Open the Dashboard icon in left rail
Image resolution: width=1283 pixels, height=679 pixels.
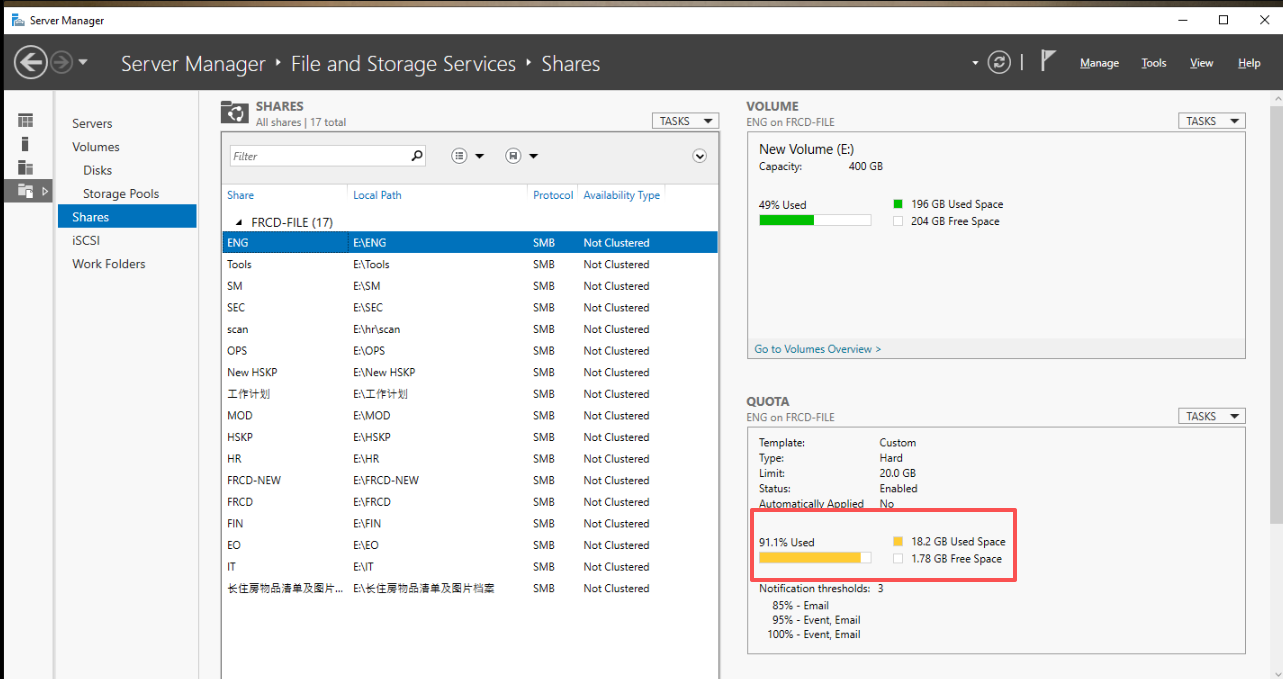pos(26,120)
